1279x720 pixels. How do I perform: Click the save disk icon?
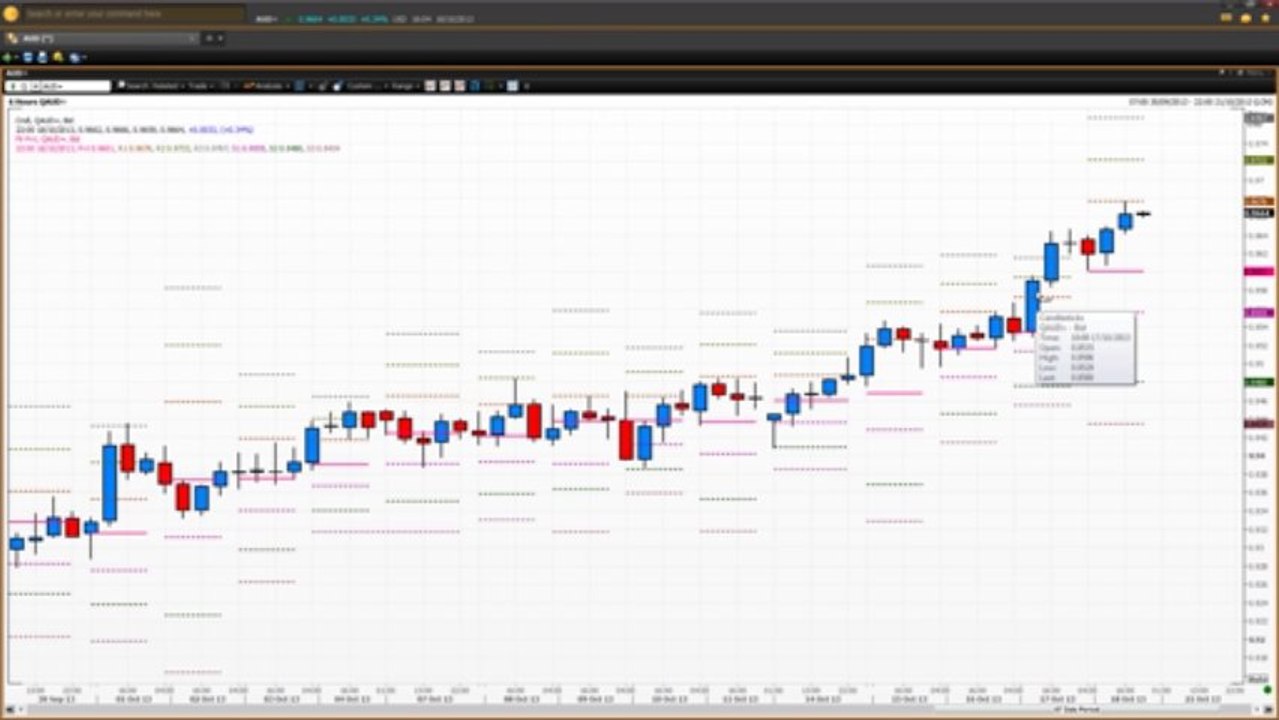coord(28,57)
